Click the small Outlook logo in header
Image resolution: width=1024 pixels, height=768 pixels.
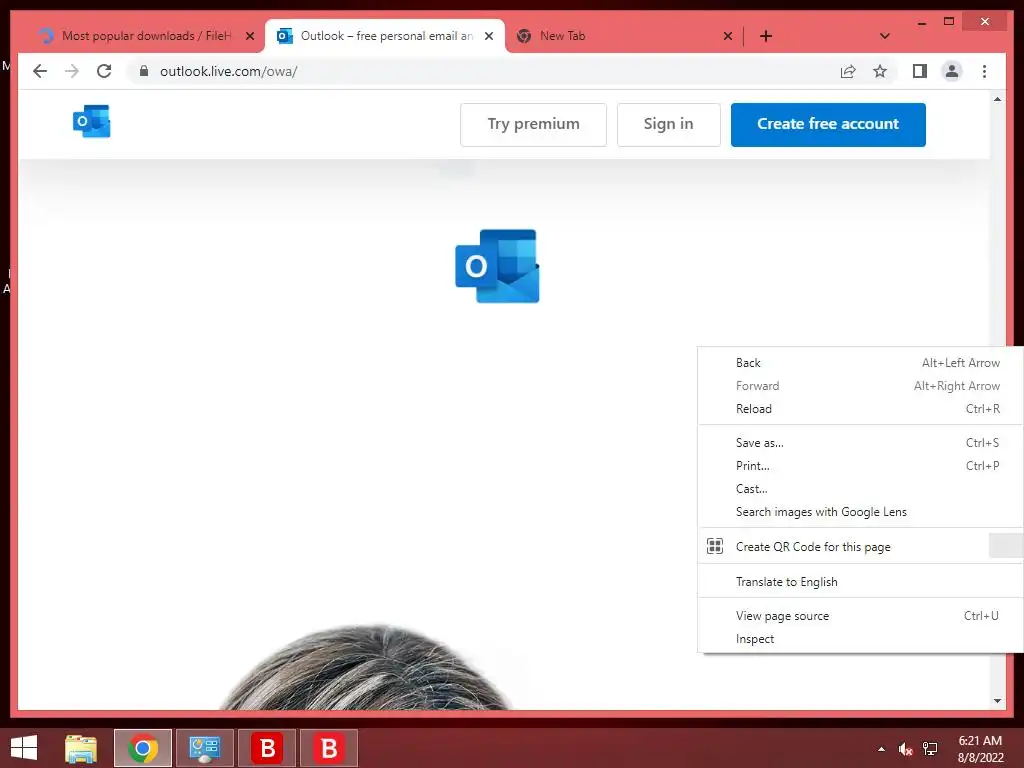click(91, 121)
